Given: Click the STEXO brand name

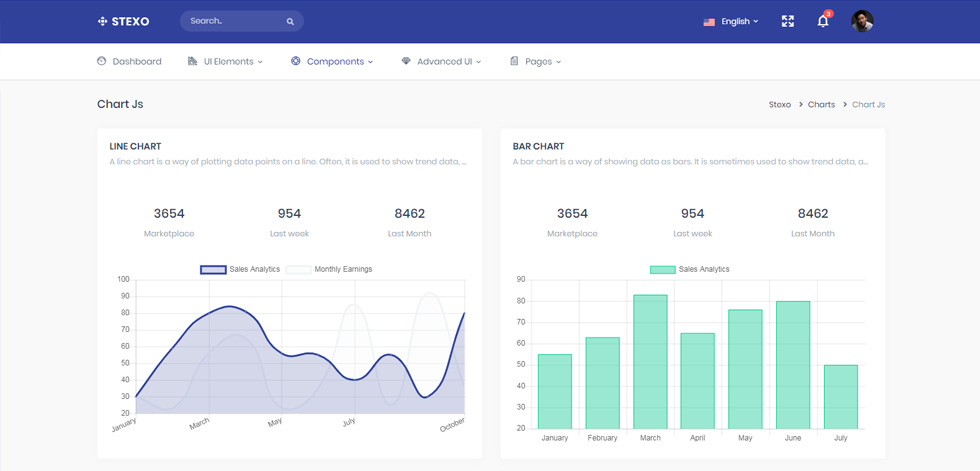Looking at the screenshot, I should tap(130, 21).
